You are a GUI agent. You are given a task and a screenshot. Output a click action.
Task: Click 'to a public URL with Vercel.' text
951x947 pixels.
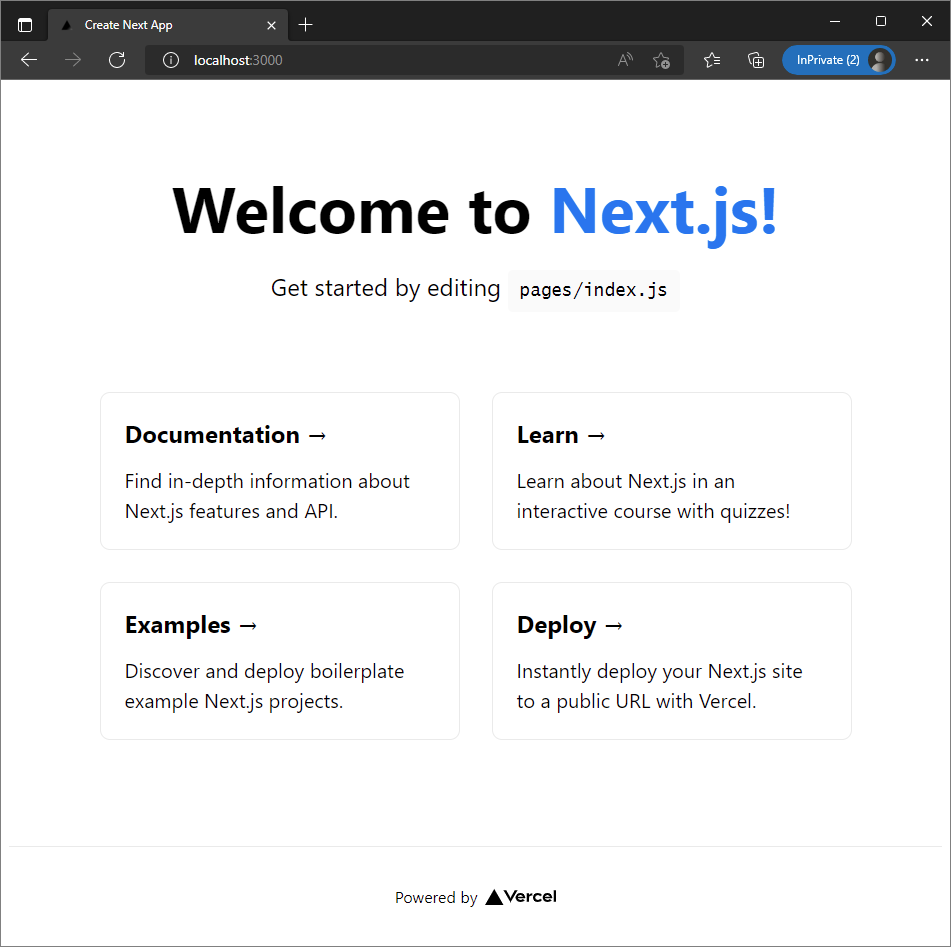click(x=636, y=701)
